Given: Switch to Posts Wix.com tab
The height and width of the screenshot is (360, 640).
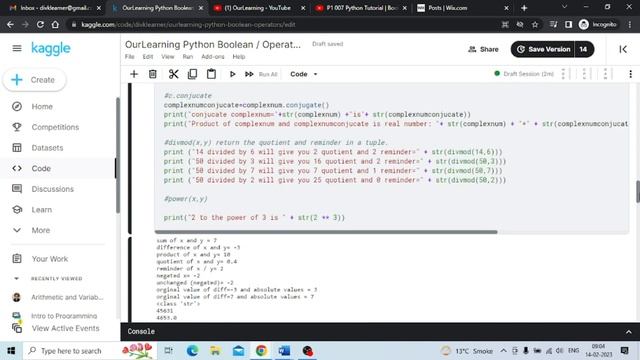Looking at the screenshot, I should pyautogui.click(x=463, y=8).
